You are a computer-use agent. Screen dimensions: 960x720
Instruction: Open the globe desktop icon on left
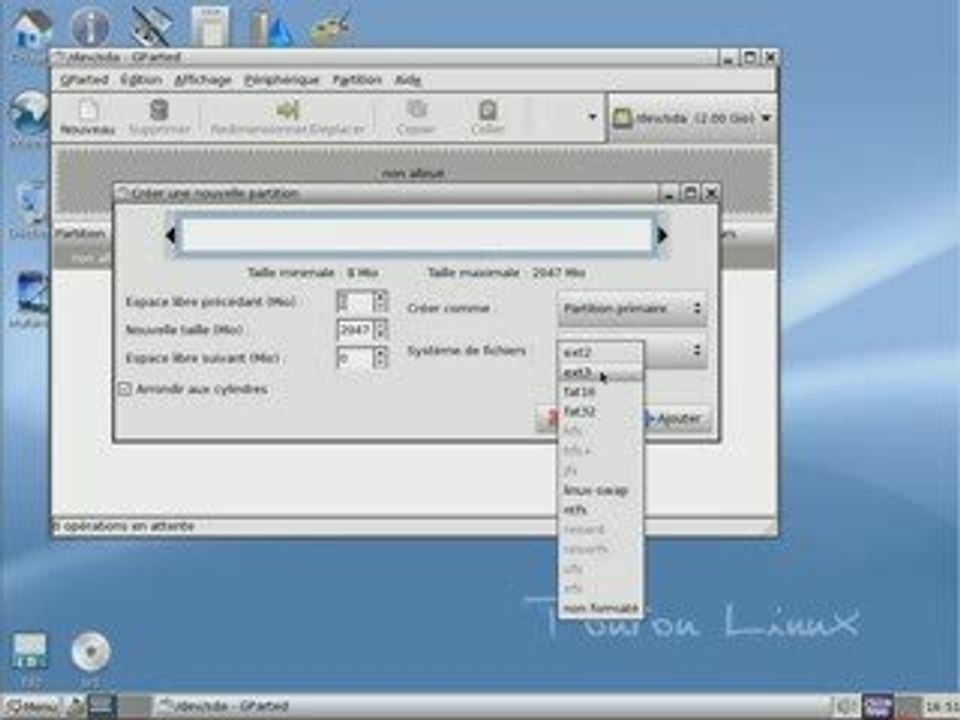[x=28, y=112]
